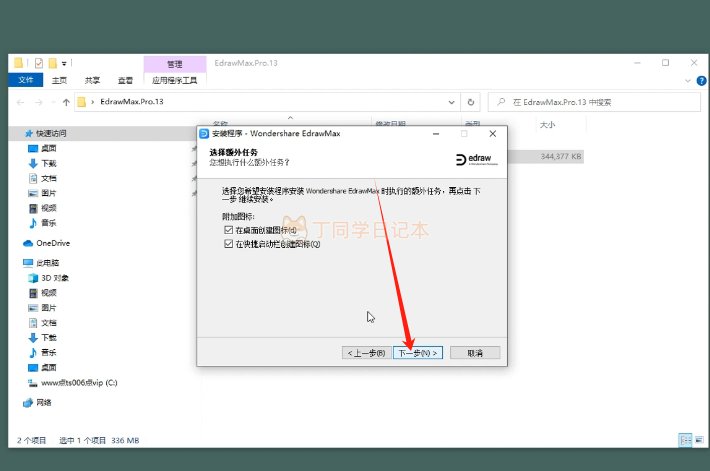Go back with the 上一步(B) button

pos(366,353)
